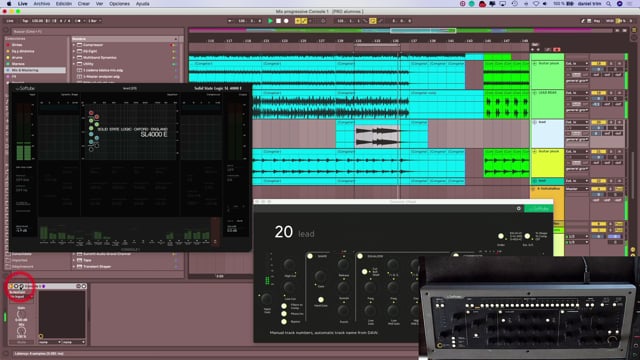
Task: Expand the Compressor folder in browser
Action: tap(74, 45)
